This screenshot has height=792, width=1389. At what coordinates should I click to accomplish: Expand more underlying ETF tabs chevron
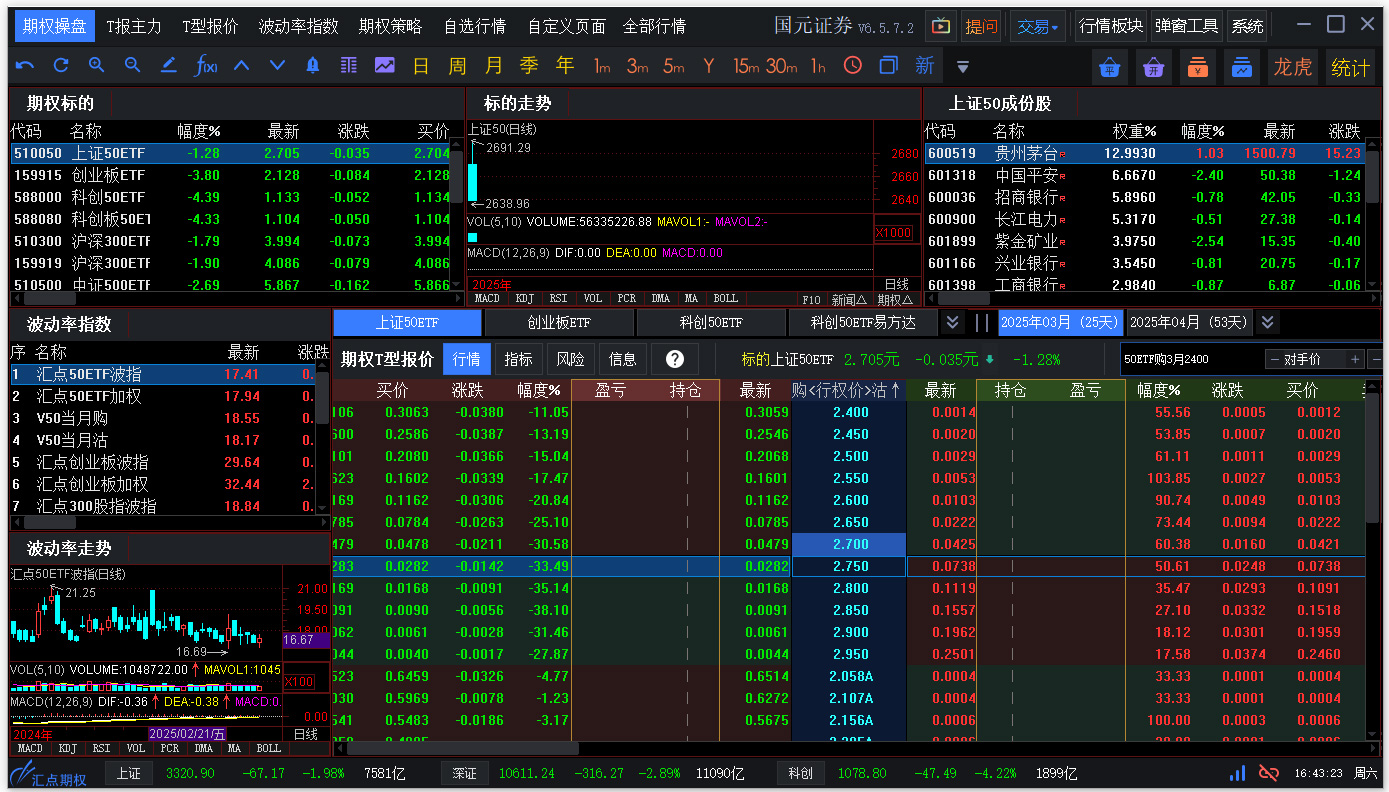953,322
